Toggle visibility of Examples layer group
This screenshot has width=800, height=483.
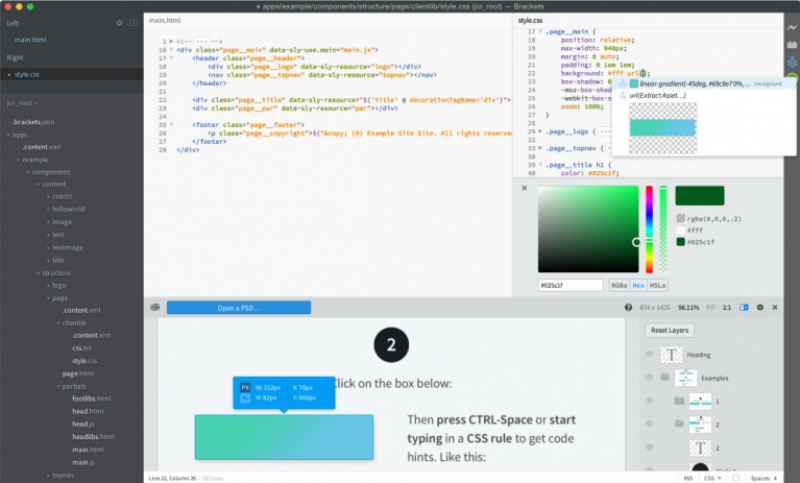pos(649,377)
